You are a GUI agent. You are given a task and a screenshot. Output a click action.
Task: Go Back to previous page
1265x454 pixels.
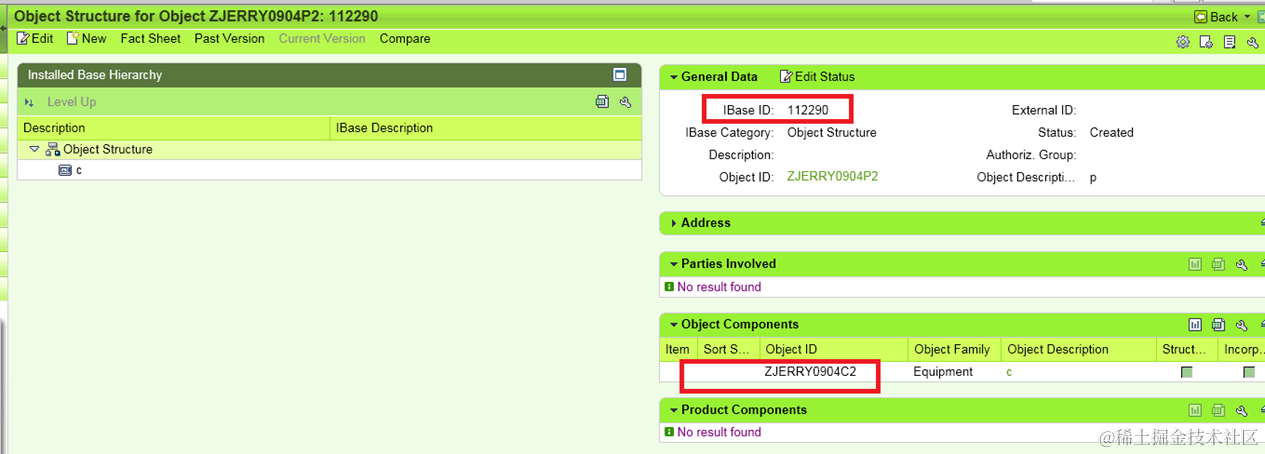coord(1216,17)
